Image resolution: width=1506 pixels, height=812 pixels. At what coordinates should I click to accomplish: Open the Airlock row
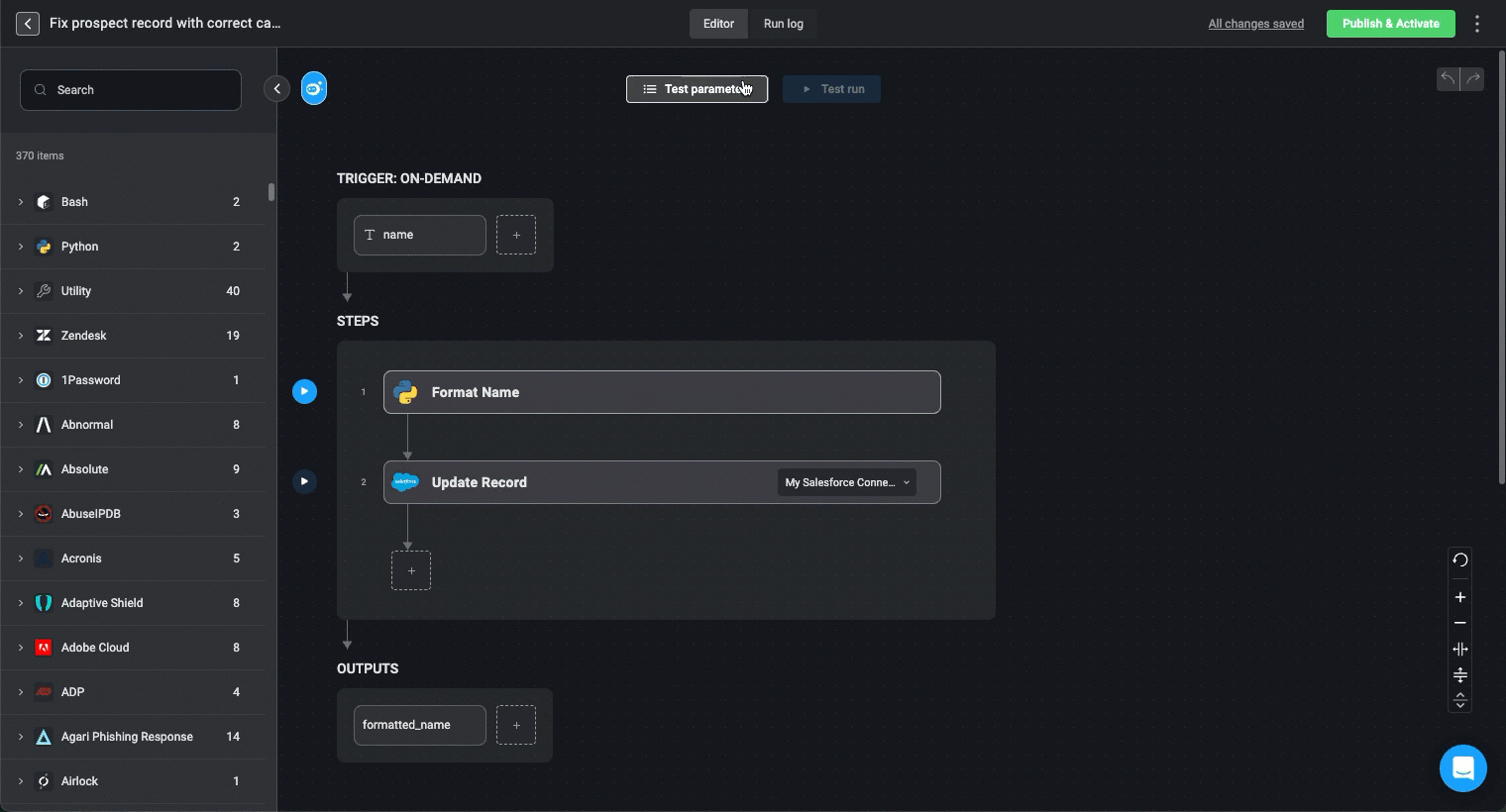pos(134,781)
